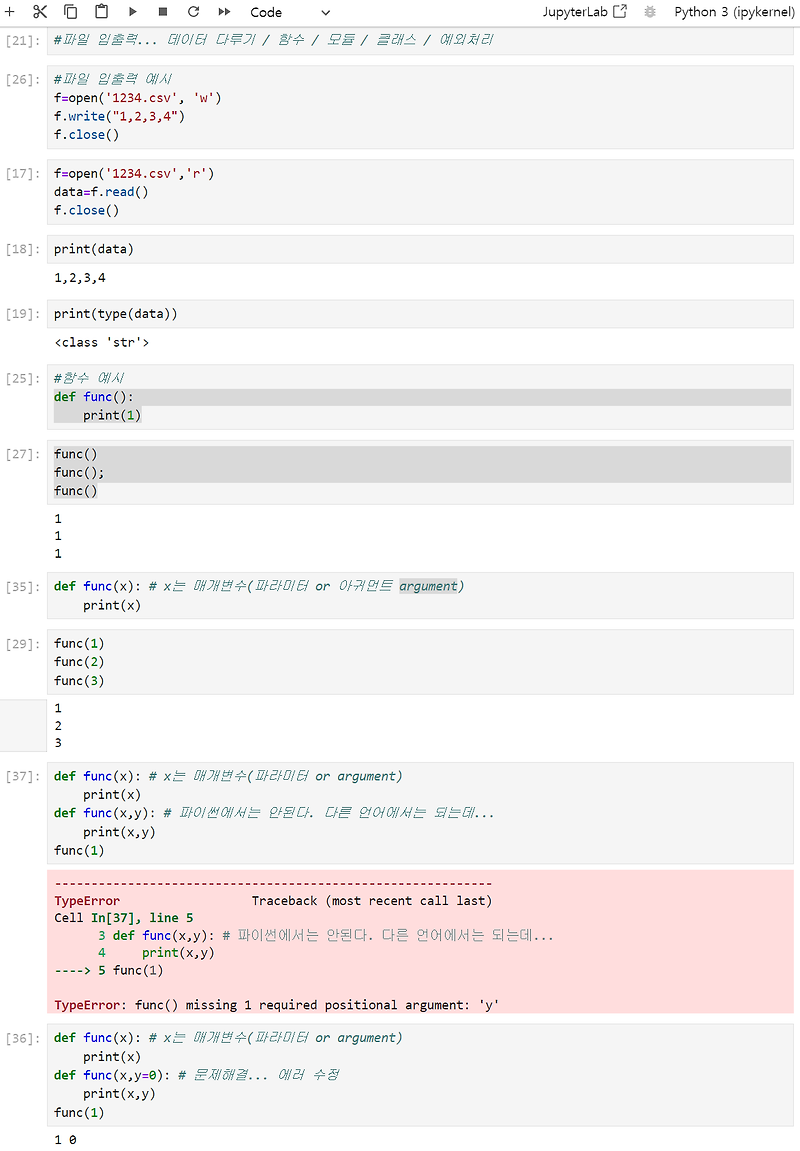Interrupt the kernel using the stop icon

coord(161,11)
